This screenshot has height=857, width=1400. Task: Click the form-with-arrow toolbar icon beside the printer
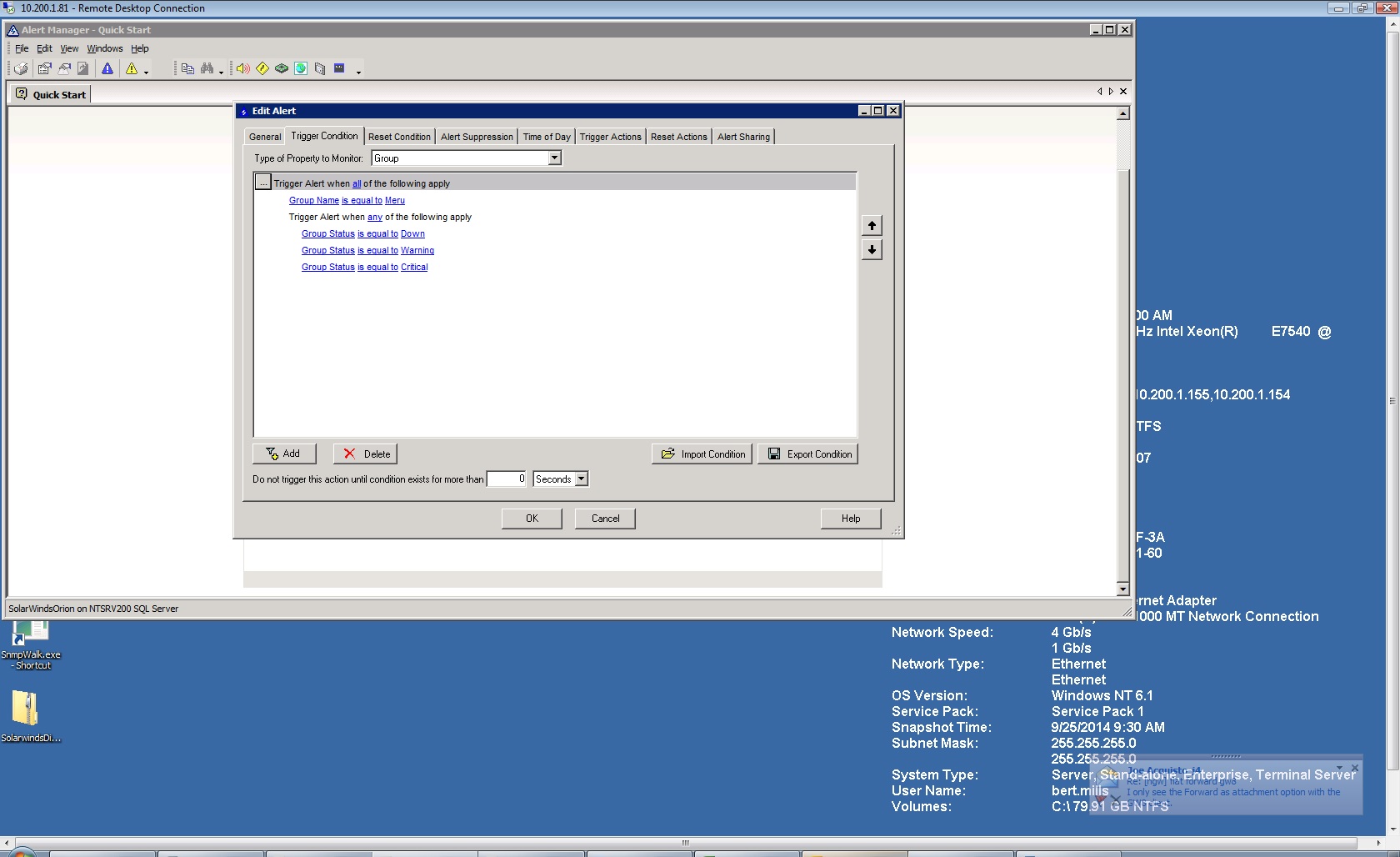pyautogui.click(x=44, y=68)
